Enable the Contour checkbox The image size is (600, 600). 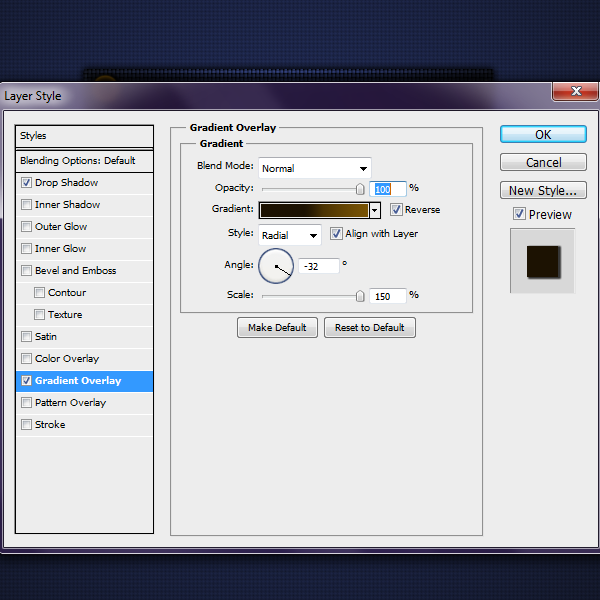39,292
